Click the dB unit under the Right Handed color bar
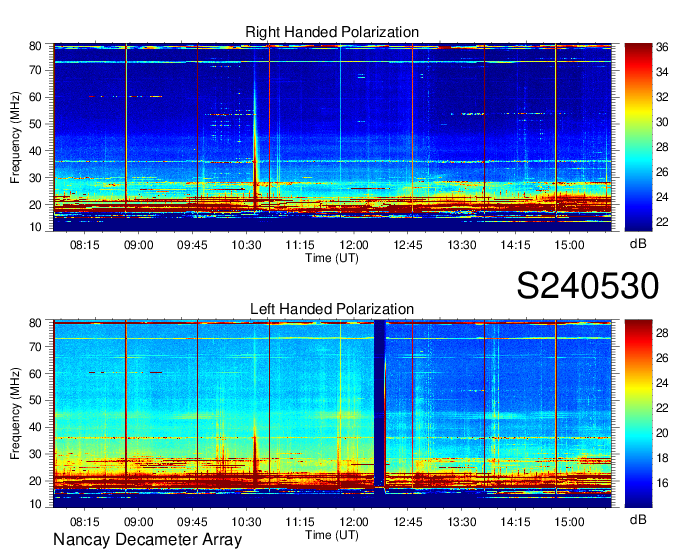 click(x=638, y=244)
